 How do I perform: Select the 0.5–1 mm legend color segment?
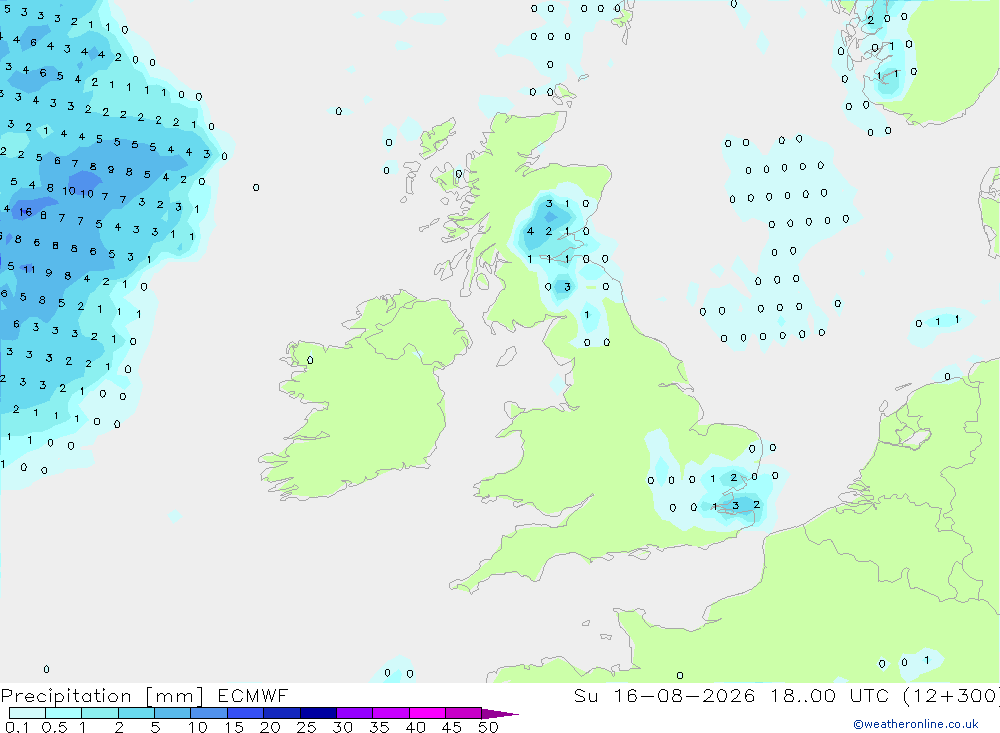click(64, 713)
